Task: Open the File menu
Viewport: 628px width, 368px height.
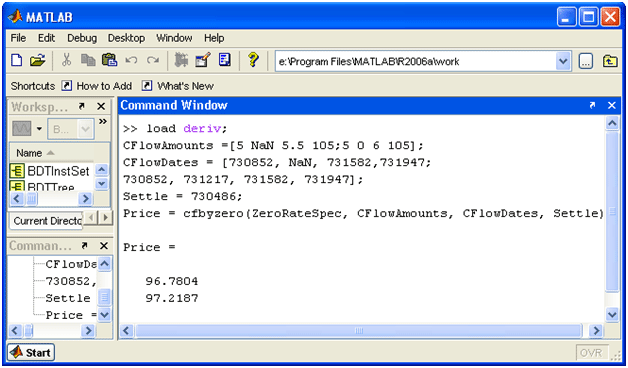Action: (x=18, y=38)
